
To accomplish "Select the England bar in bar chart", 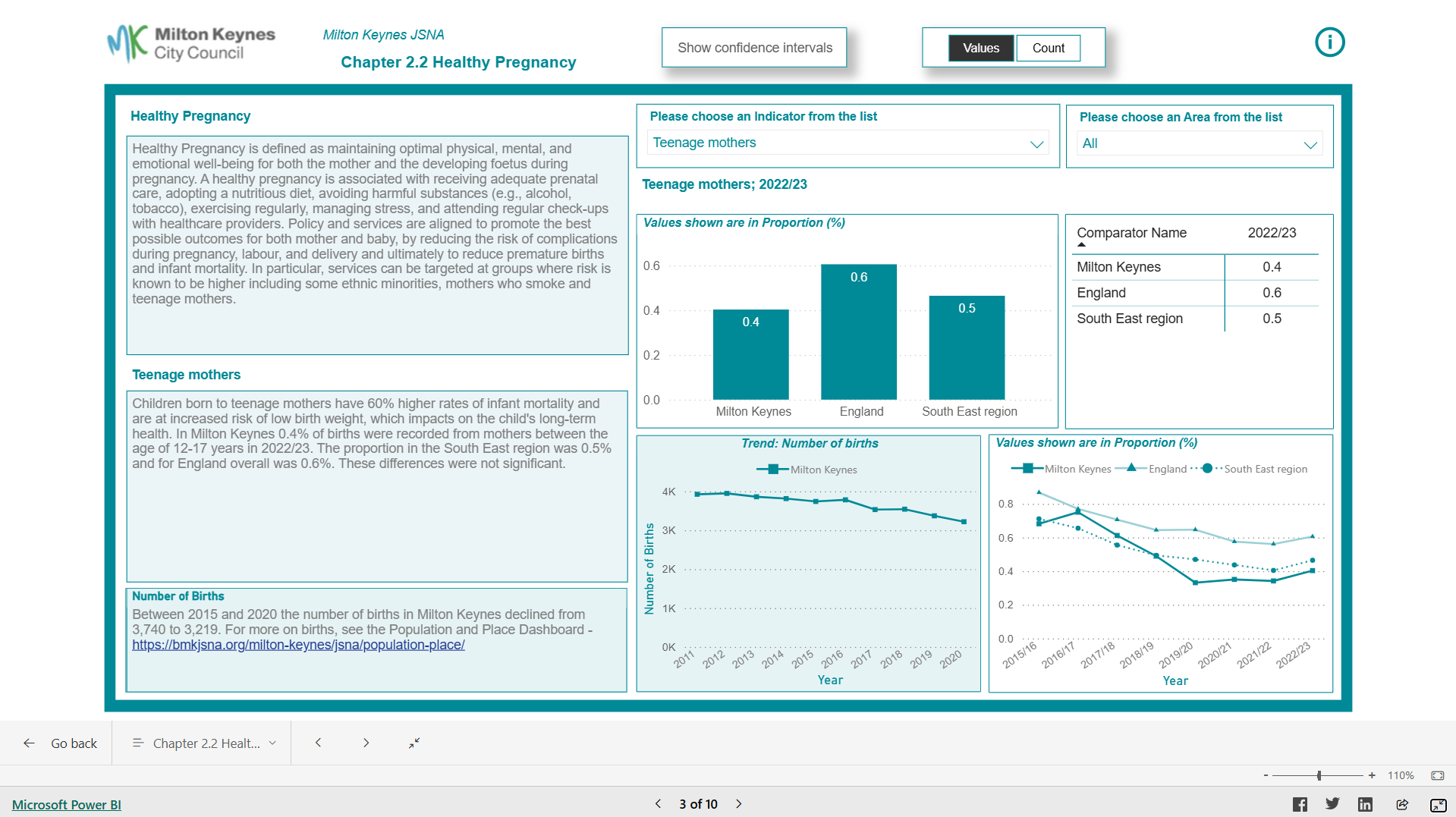I will point(859,332).
